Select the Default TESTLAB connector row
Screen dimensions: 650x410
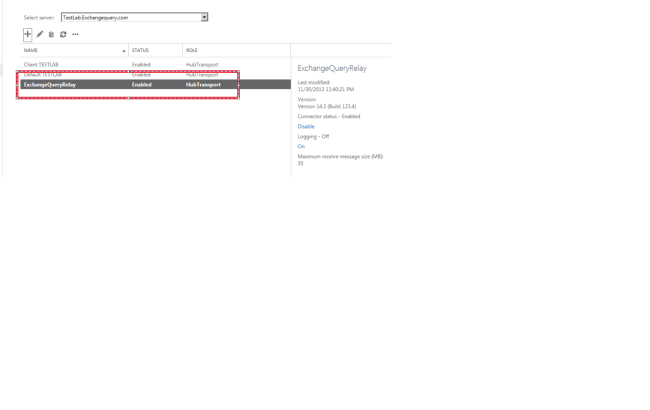tap(155, 75)
